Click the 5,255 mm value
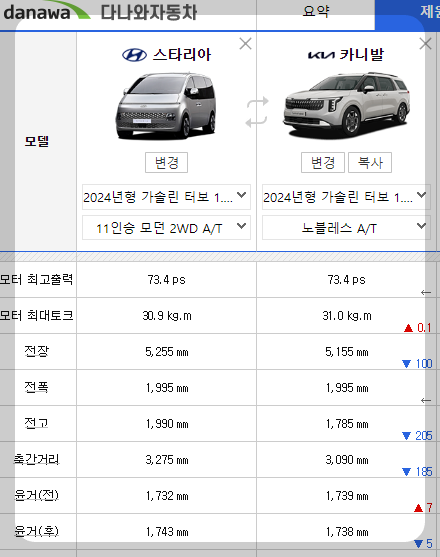 tap(167, 352)
